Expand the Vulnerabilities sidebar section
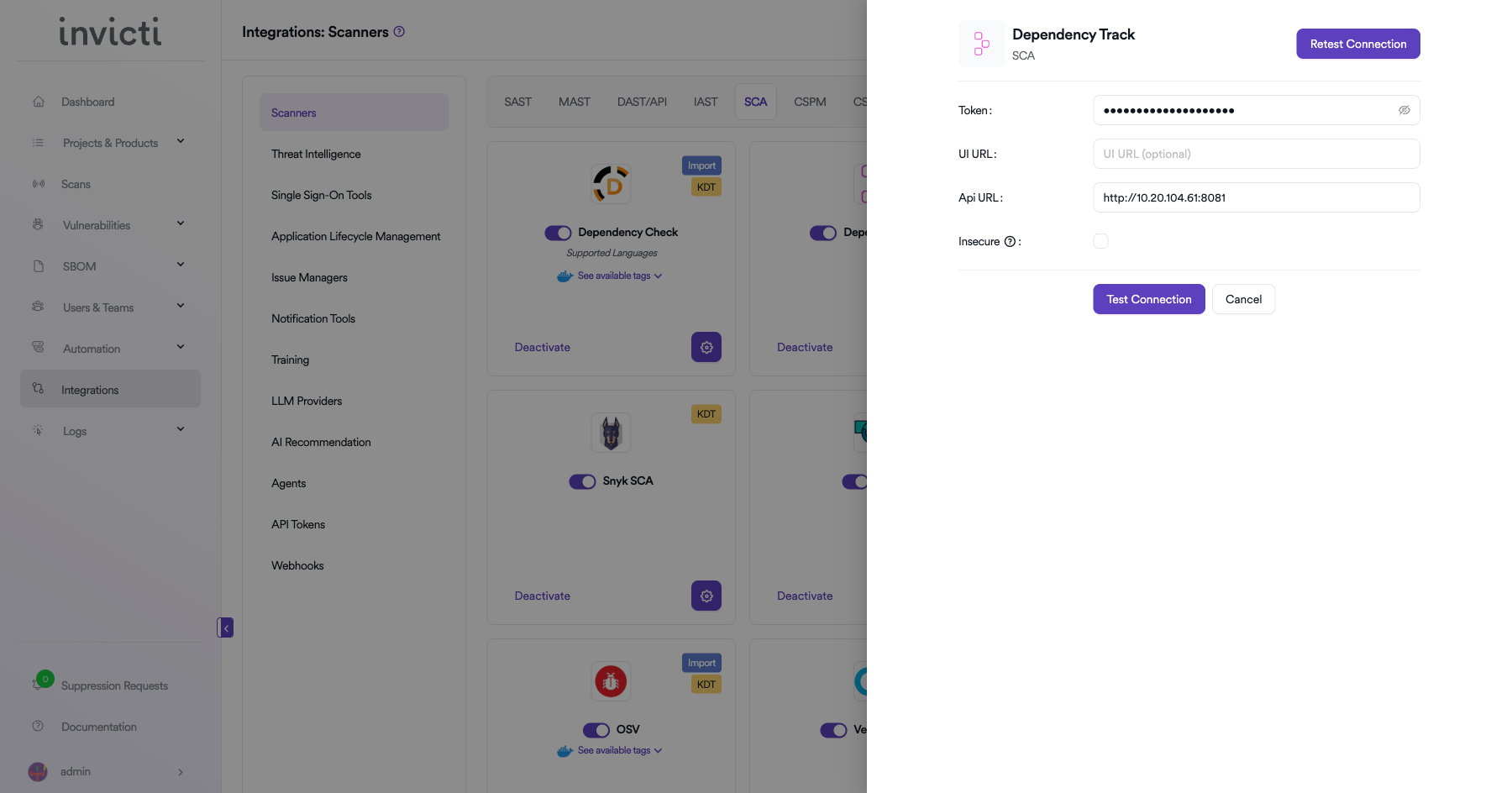This screenshot has width=1512, height=793. [181, 224]
